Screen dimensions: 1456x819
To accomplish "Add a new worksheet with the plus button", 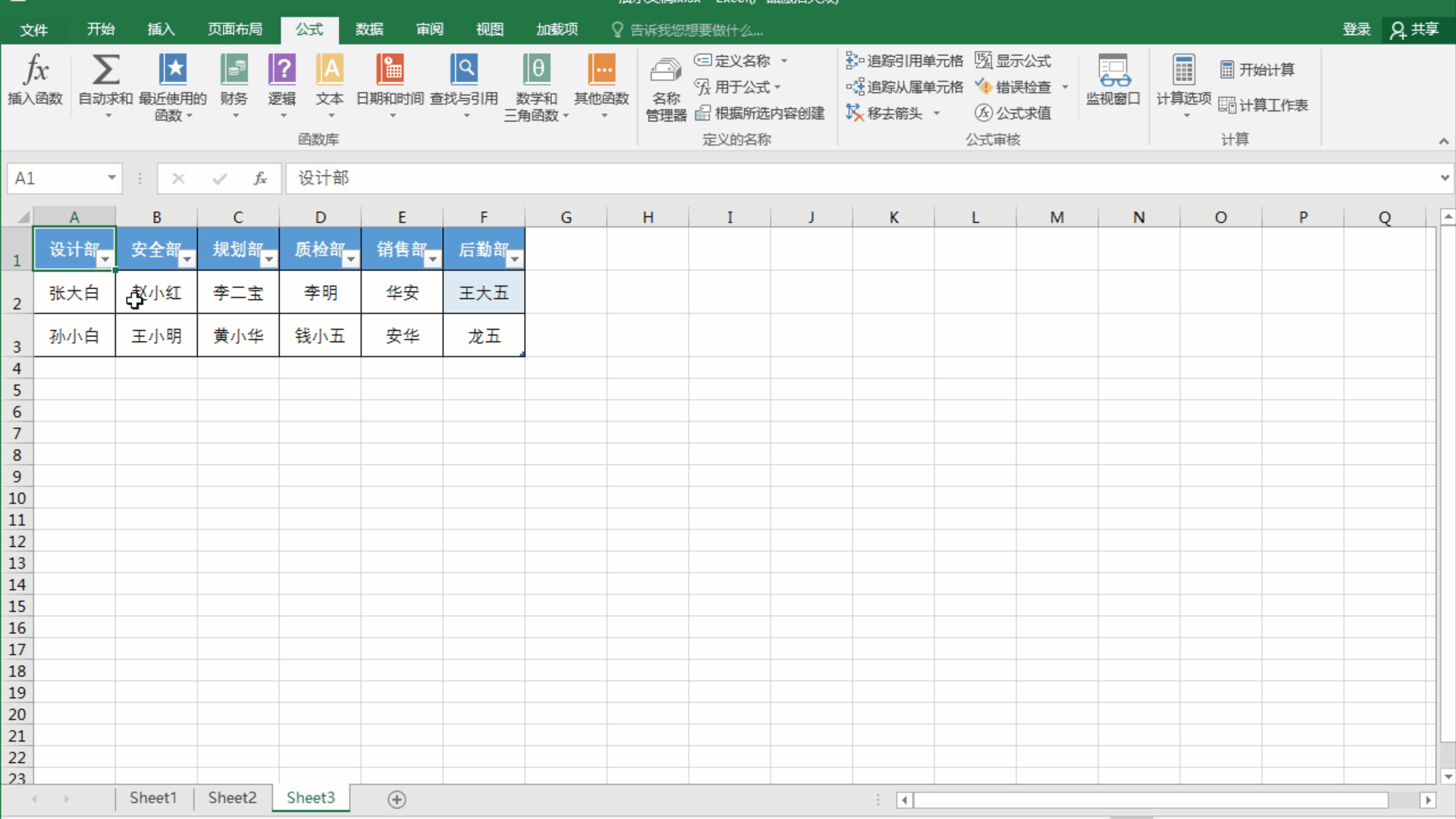I will coord(396,799).
